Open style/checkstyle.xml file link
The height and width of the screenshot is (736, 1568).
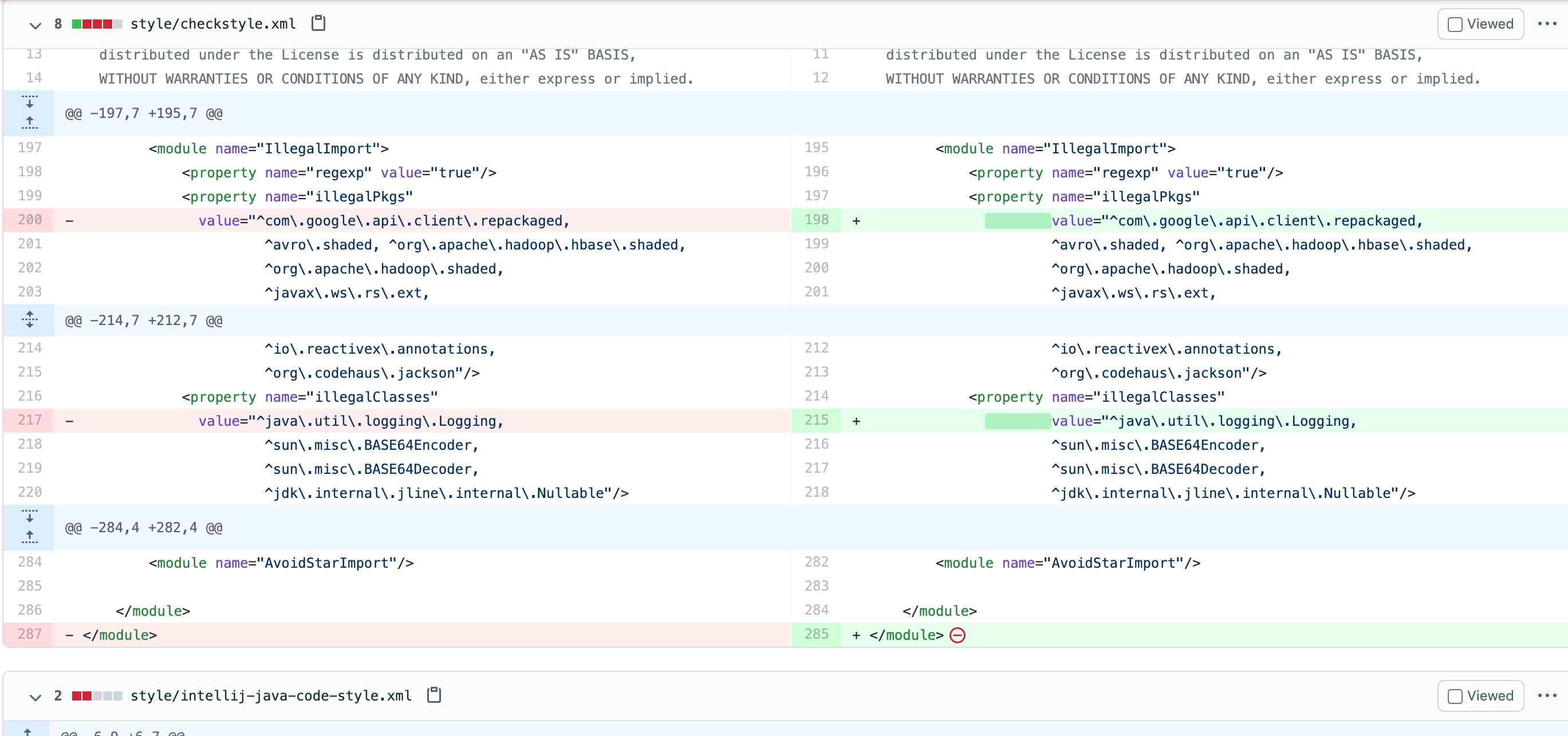[213, 23]
